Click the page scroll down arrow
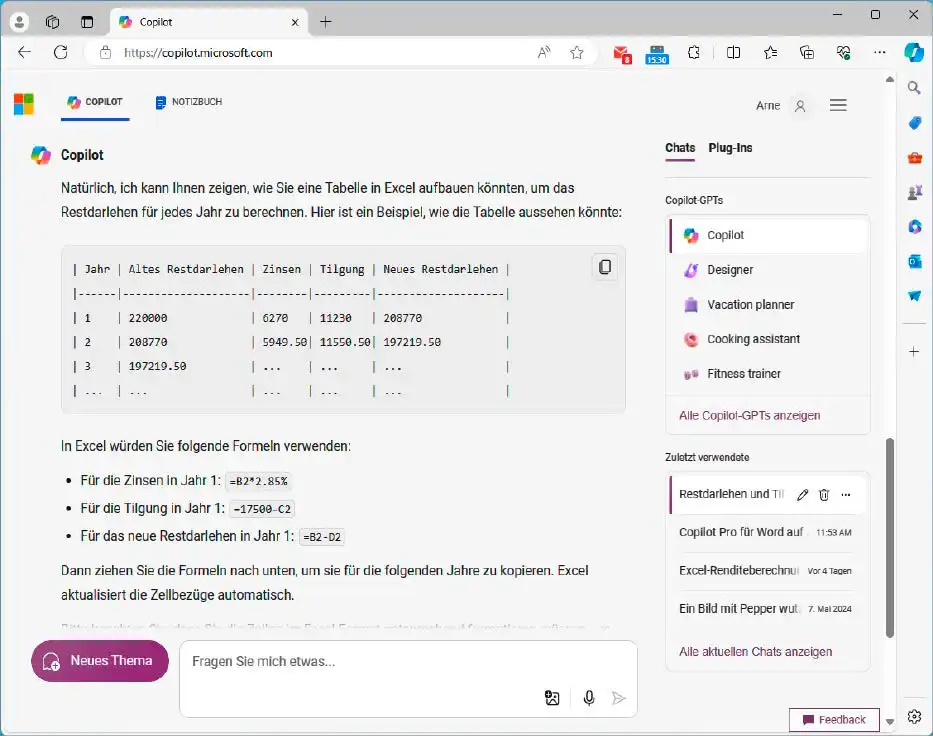 click(890, 722)
